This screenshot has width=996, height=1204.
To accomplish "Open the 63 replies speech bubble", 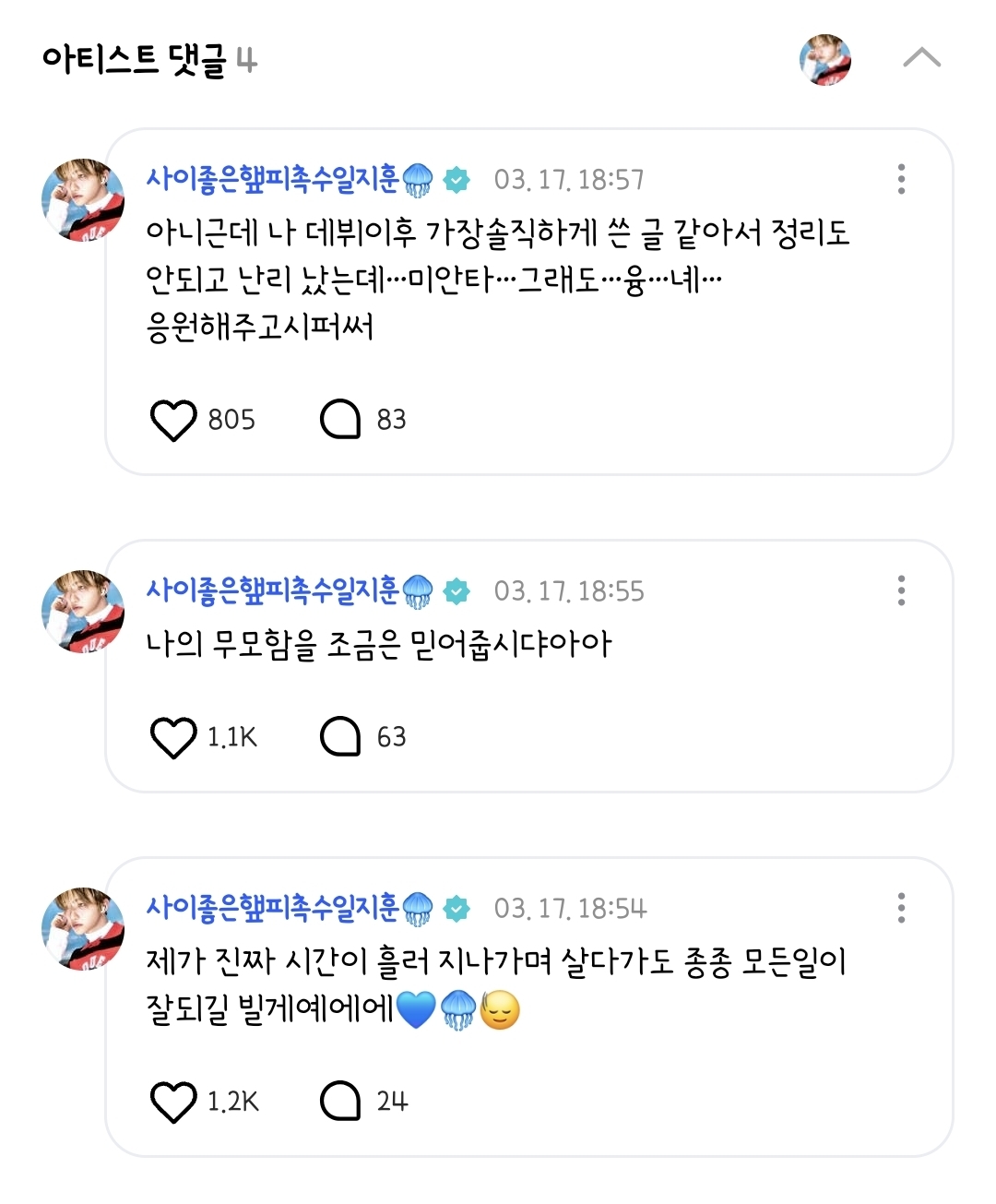I will click(340, 737).
